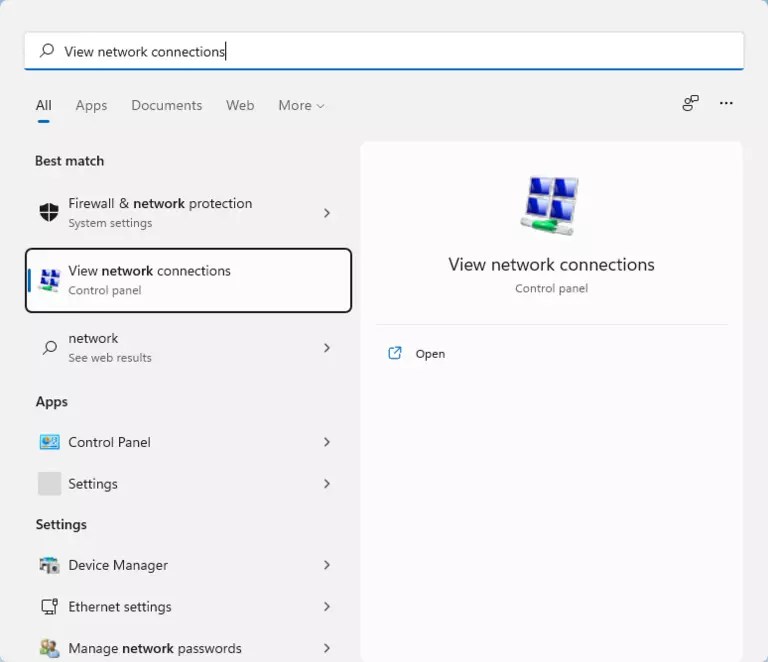The image size is (768, 662).
Task: Click into the search text field
Action: [x=384, y=51]
